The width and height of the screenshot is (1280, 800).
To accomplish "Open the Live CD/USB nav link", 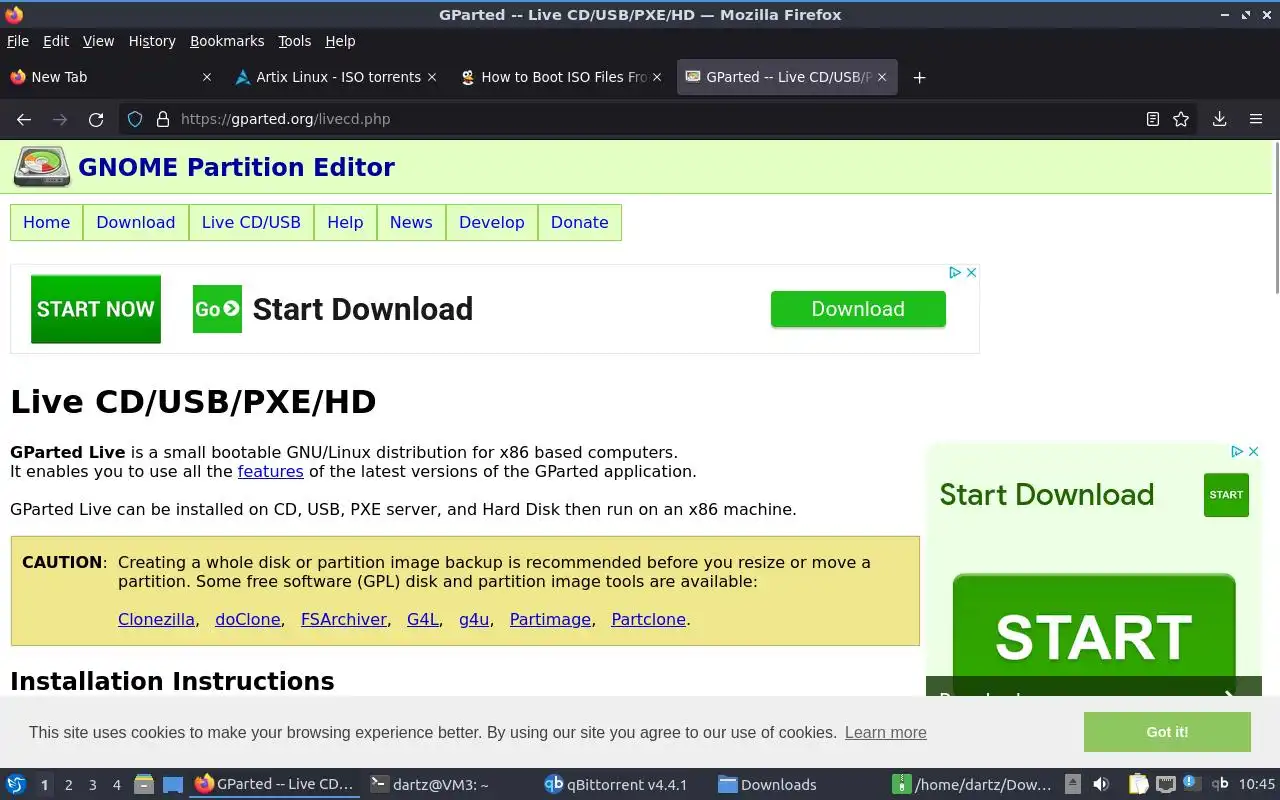I will click(x=251, y=222).
